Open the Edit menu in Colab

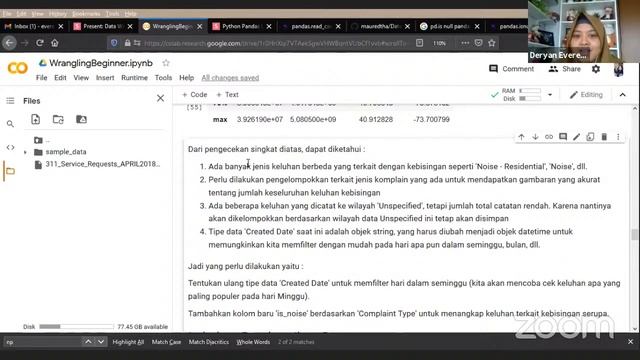coord(60,78)
